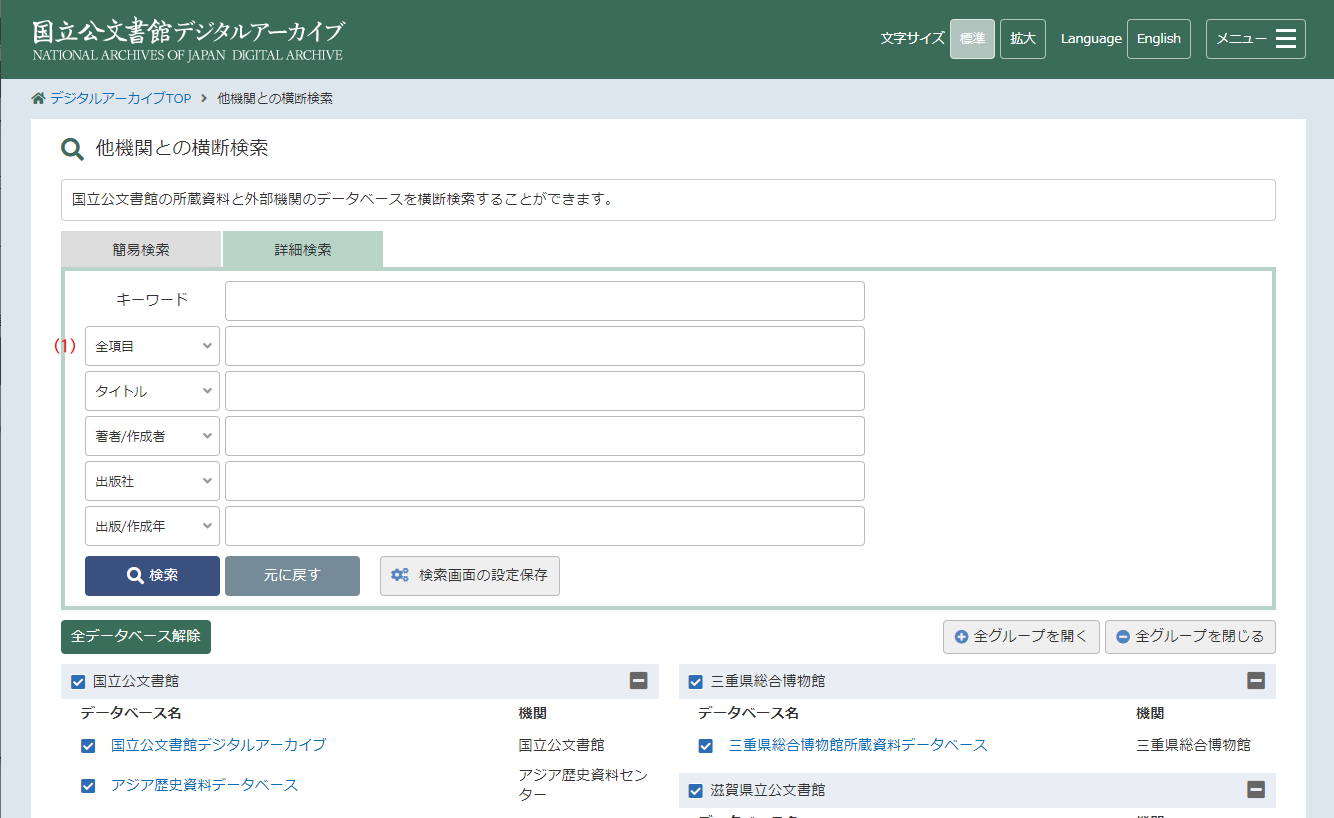The image size is (1334, 818).
Task: Focus the input next to 全項目
Action: [545, 346]
